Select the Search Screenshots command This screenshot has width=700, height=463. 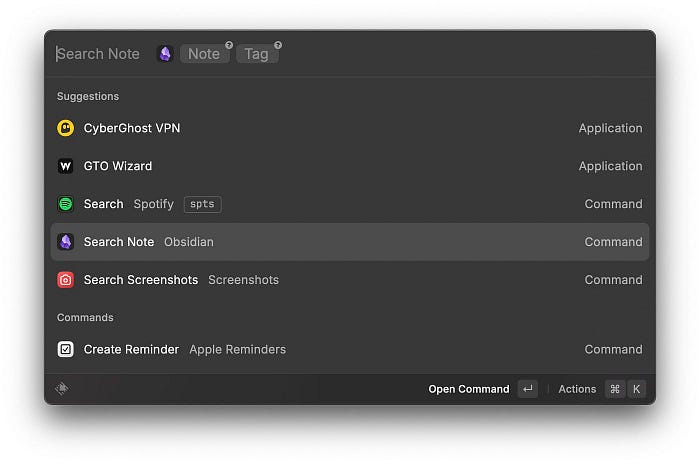coord(350,280)
